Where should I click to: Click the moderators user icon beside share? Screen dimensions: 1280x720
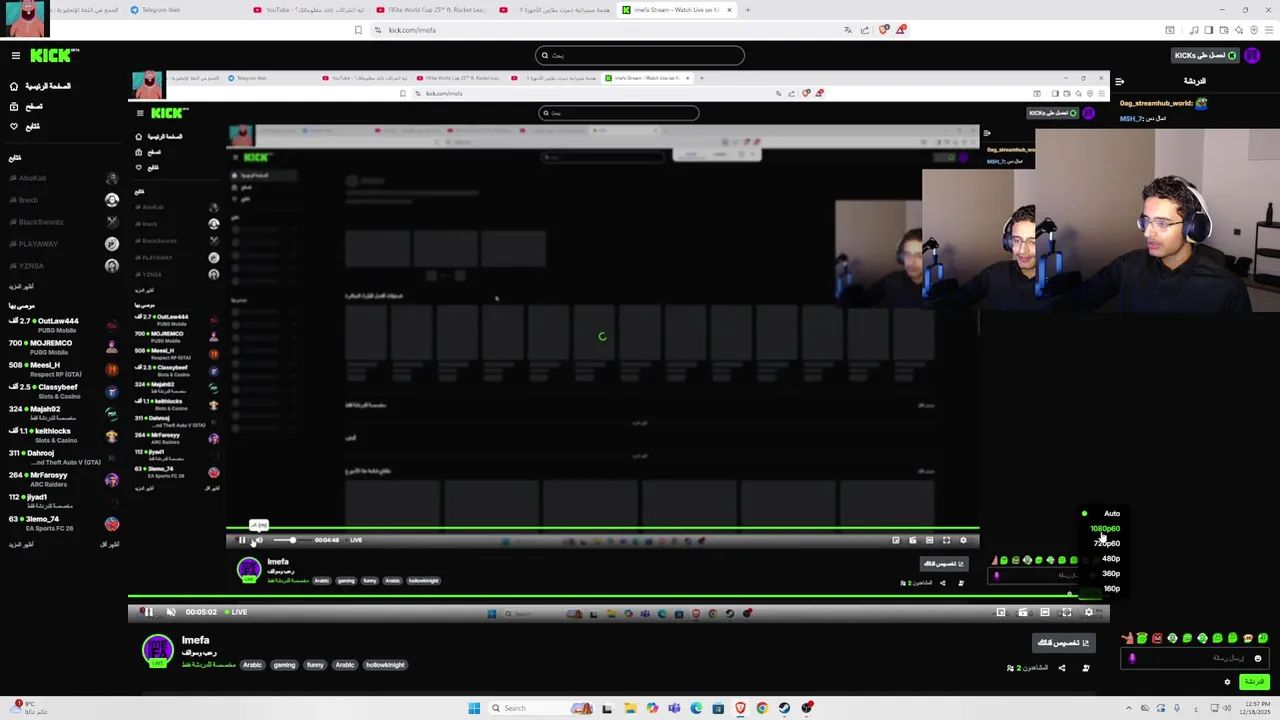point(1086,668)
